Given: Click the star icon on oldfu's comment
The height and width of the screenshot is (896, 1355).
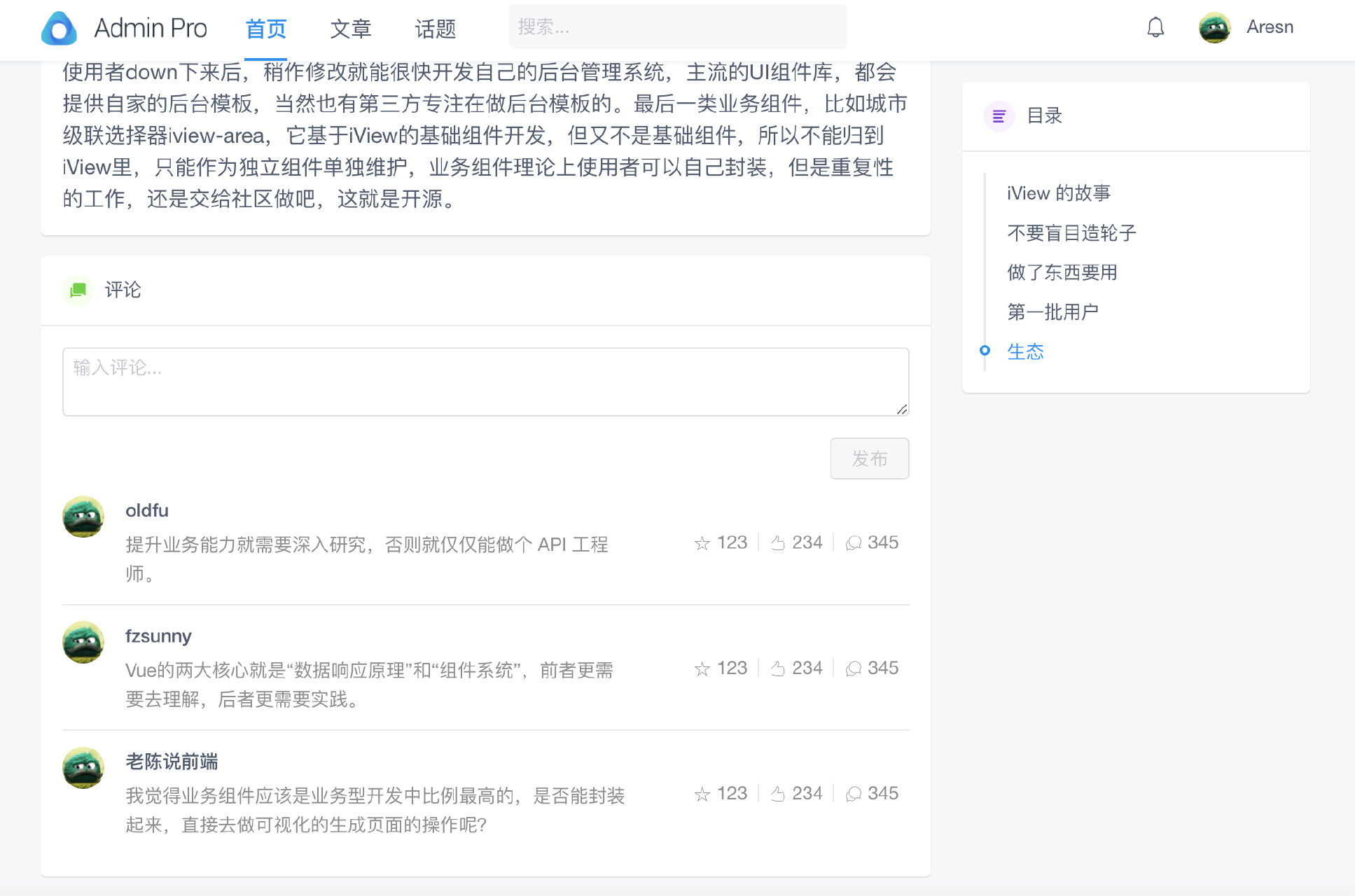Looking at the screenshot, I should pos(702,542).
